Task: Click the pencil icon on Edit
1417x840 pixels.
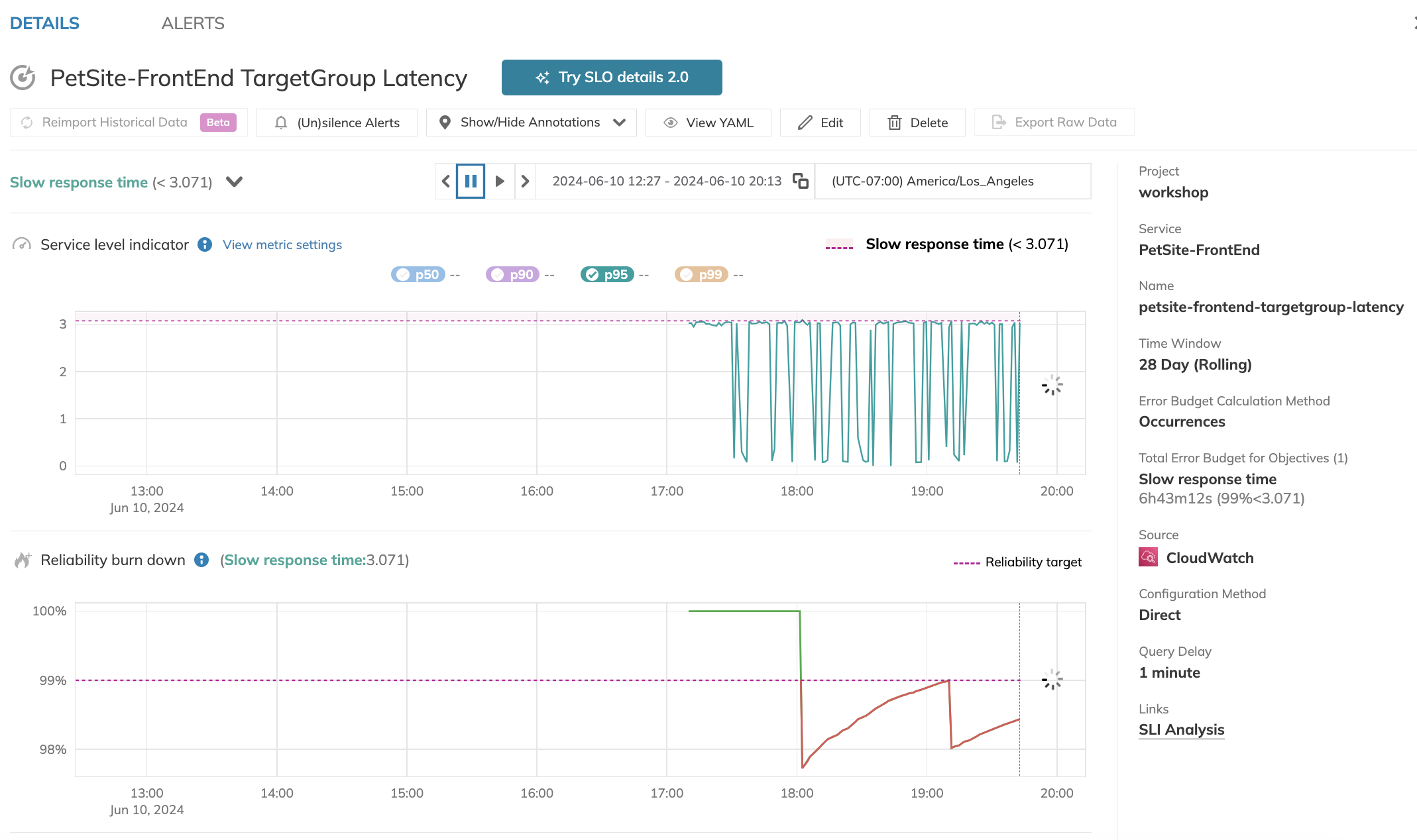Action: click(805, 123)
